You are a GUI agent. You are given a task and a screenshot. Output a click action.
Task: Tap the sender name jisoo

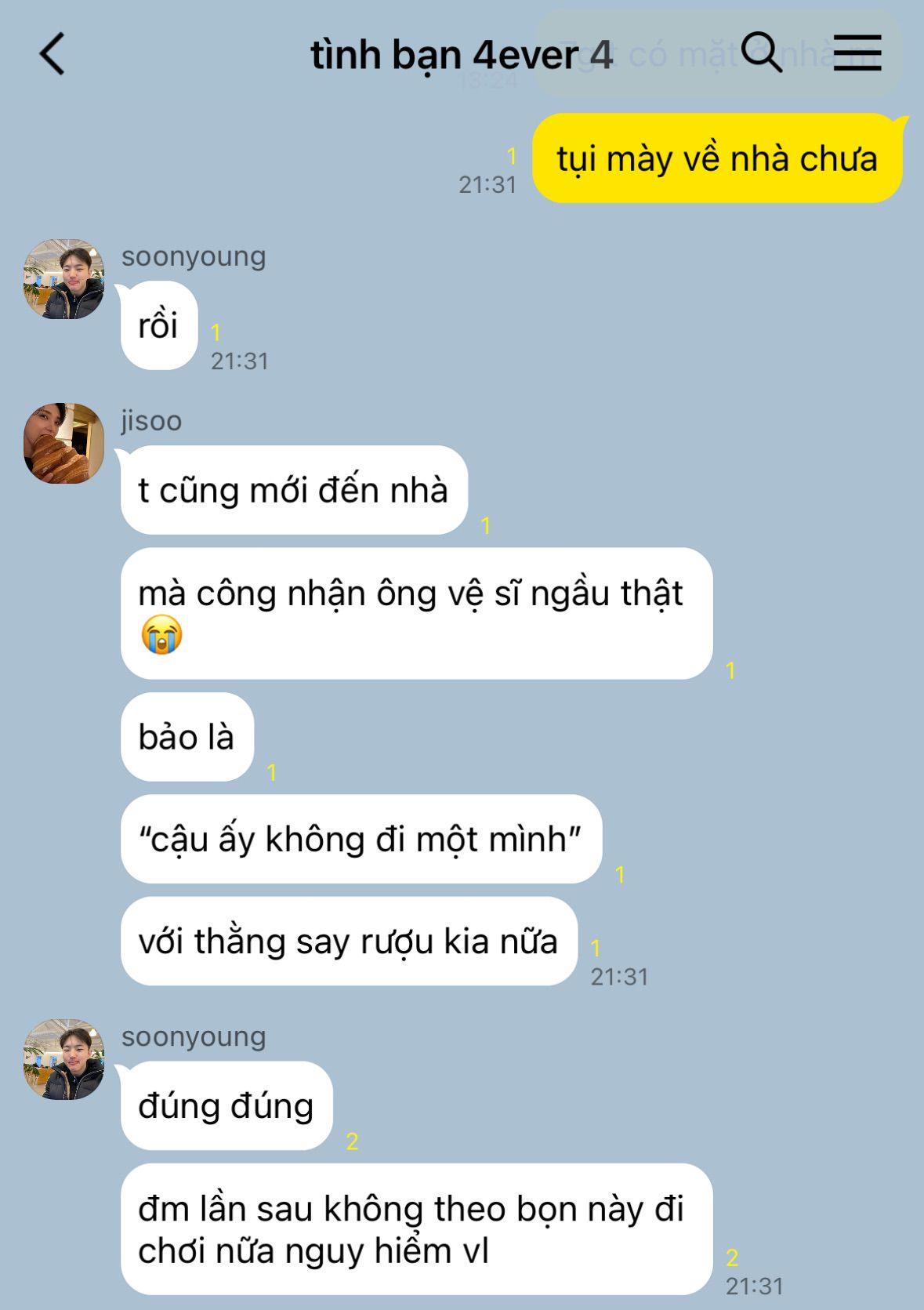coord(151,421)
